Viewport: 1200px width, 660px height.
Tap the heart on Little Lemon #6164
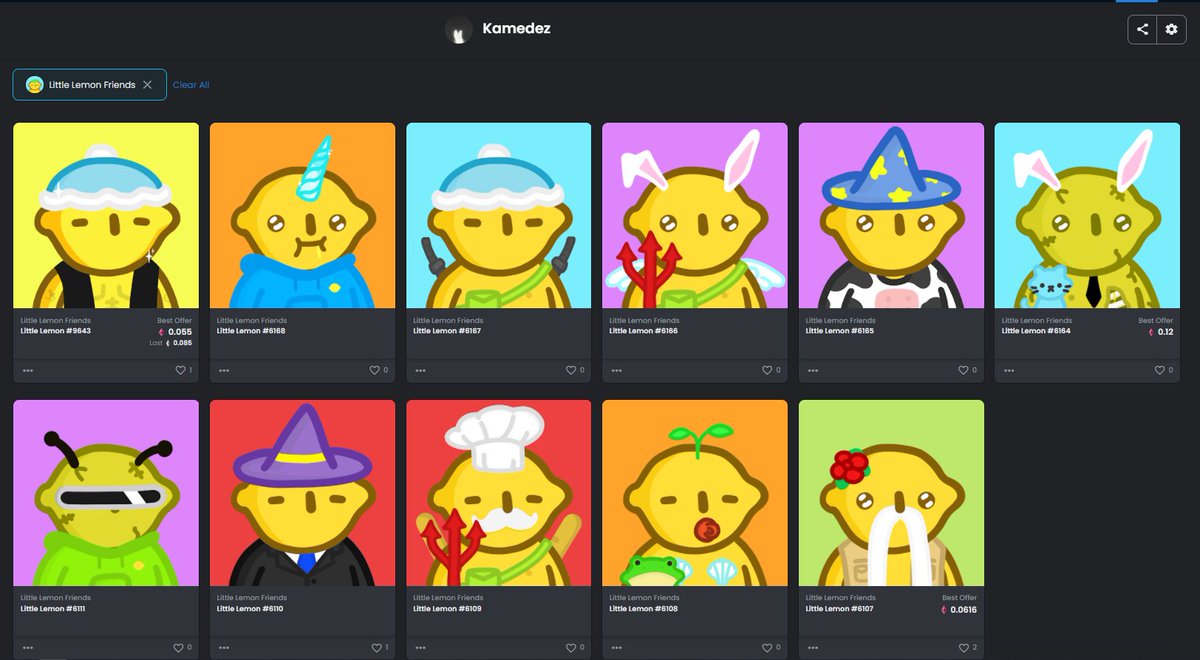(x=1161, y=370)
